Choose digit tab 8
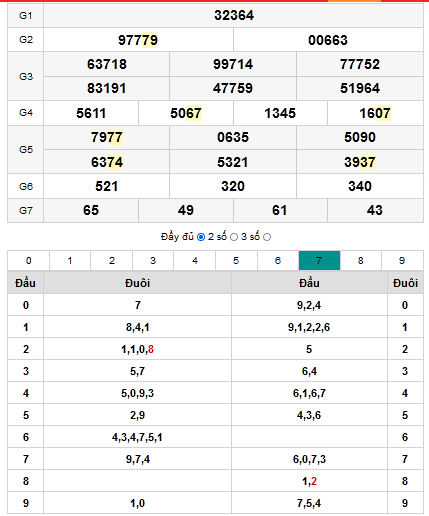Screen dimensions: 429x516 click(x=361, y=260)
